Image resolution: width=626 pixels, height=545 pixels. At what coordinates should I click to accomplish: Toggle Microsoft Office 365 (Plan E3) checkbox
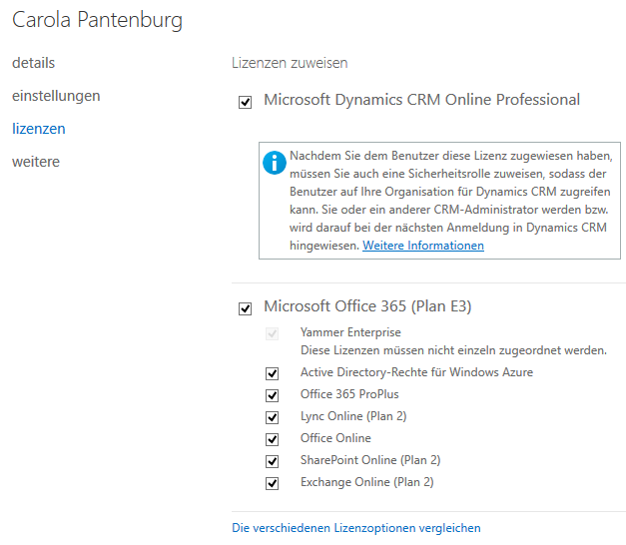[245, 309]
